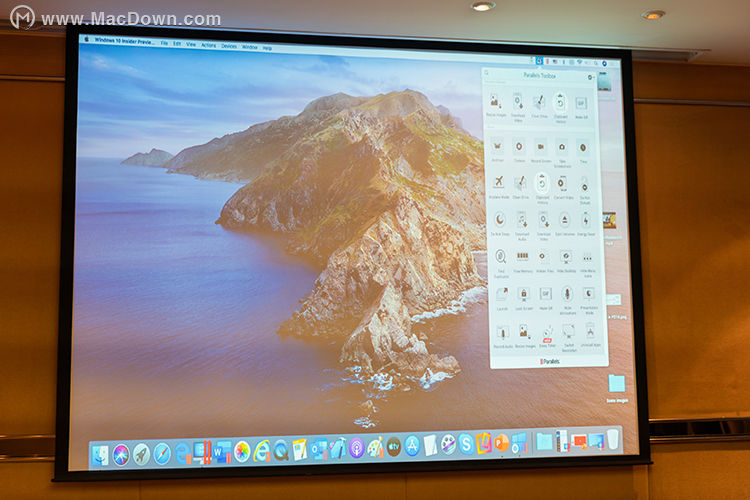750x500 pixels.
Task: Launch Skype from the Dock
Action: (466, 444)
